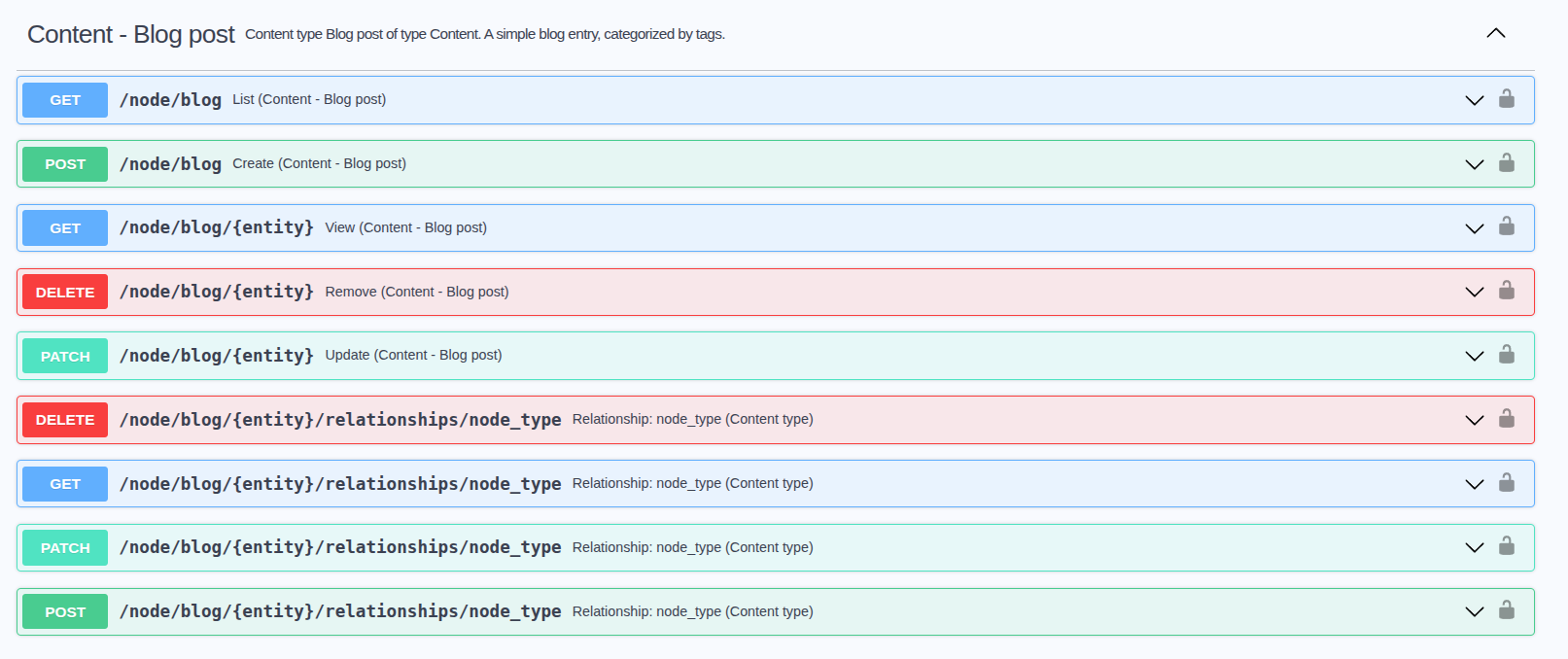
Task: Expand the GET /node/blog List chevron
Action: [1474, 100]
